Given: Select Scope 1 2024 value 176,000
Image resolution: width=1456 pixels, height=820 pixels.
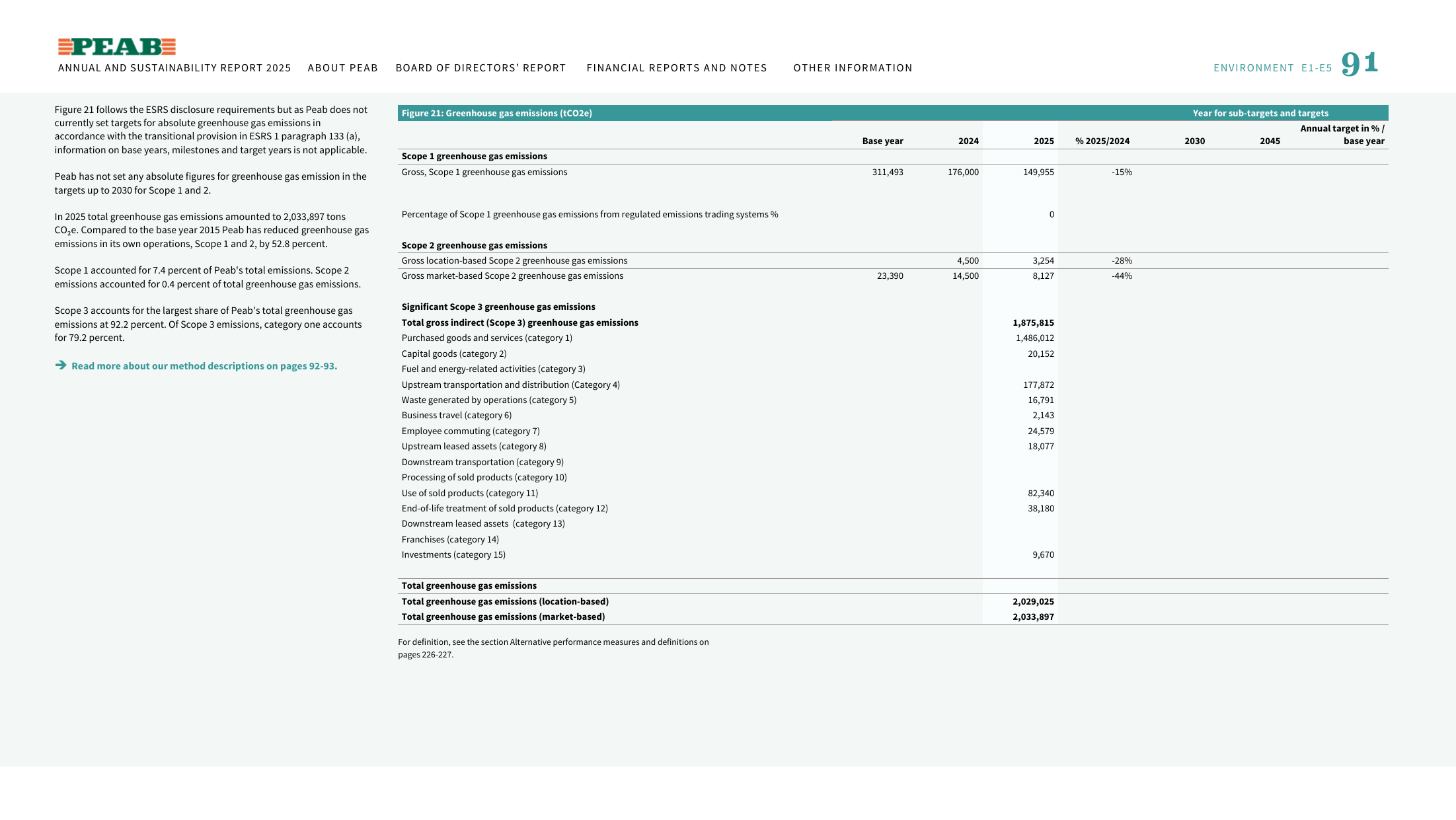Looking at the screenshot, I should [963, 172].
